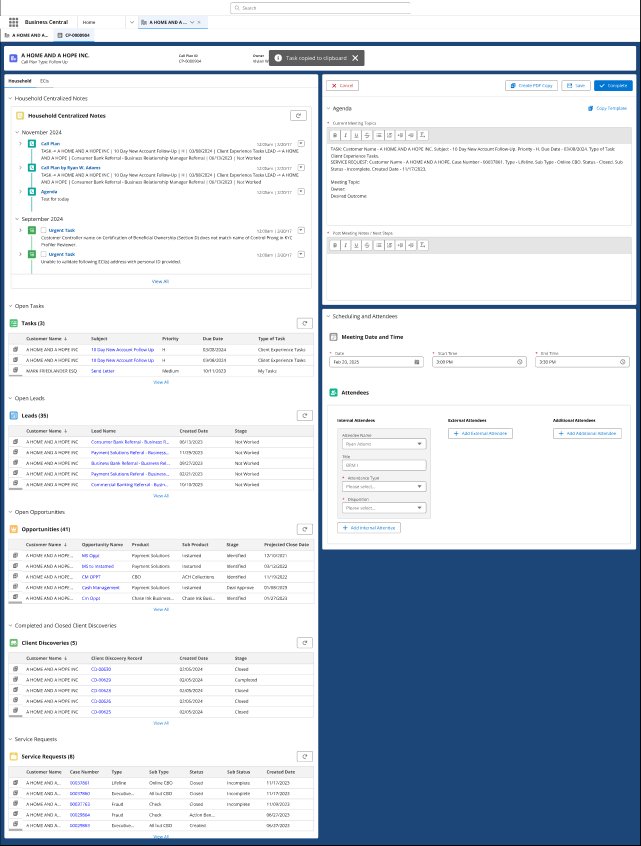Bold button in Post Meeting Notes editor
Viewport: 641px width, 846px height.
click(335, 245)
